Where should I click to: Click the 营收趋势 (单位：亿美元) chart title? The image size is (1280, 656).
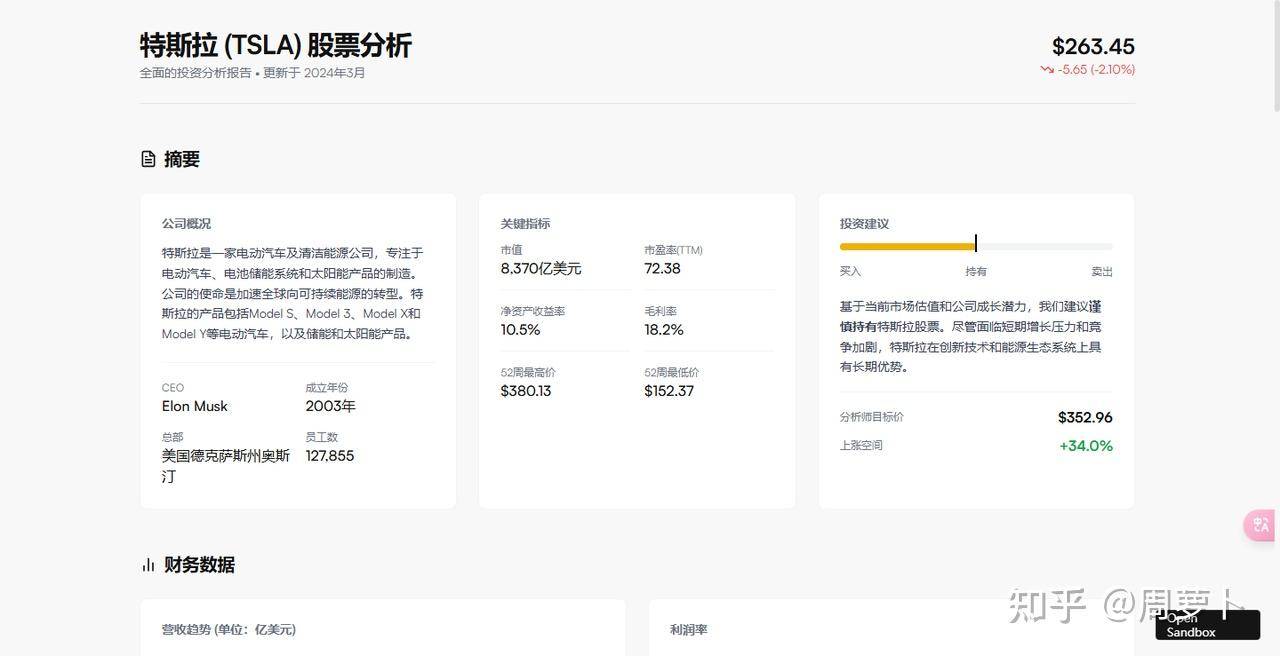[x=229, y=630]
